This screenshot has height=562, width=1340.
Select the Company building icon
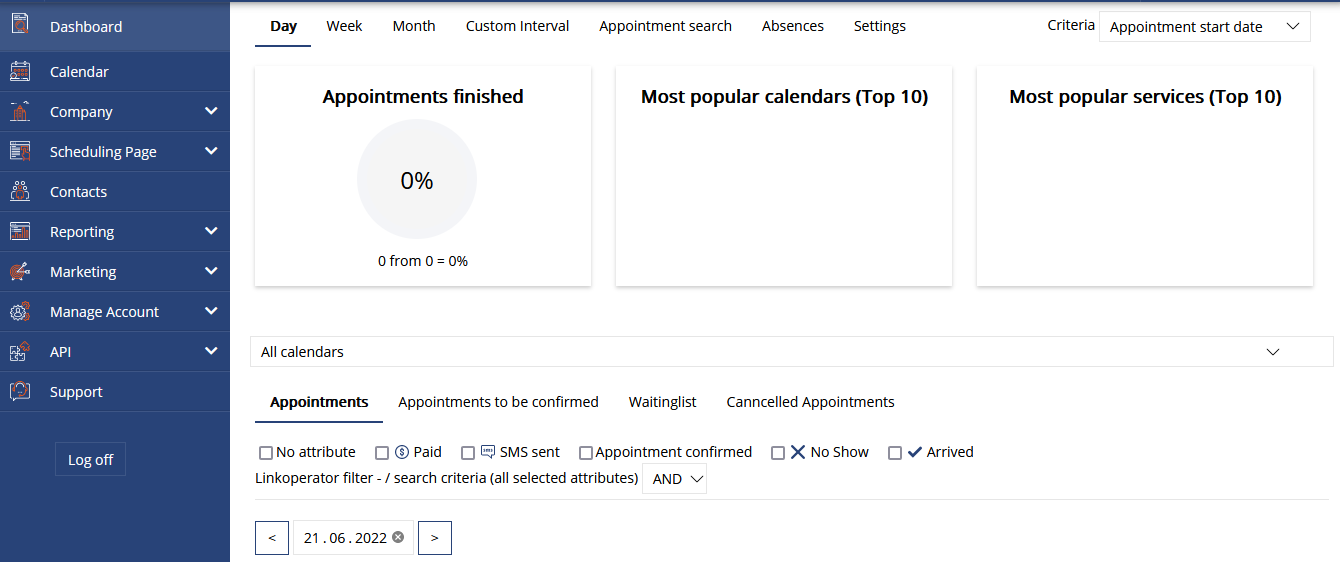click(x=20, y=112)
